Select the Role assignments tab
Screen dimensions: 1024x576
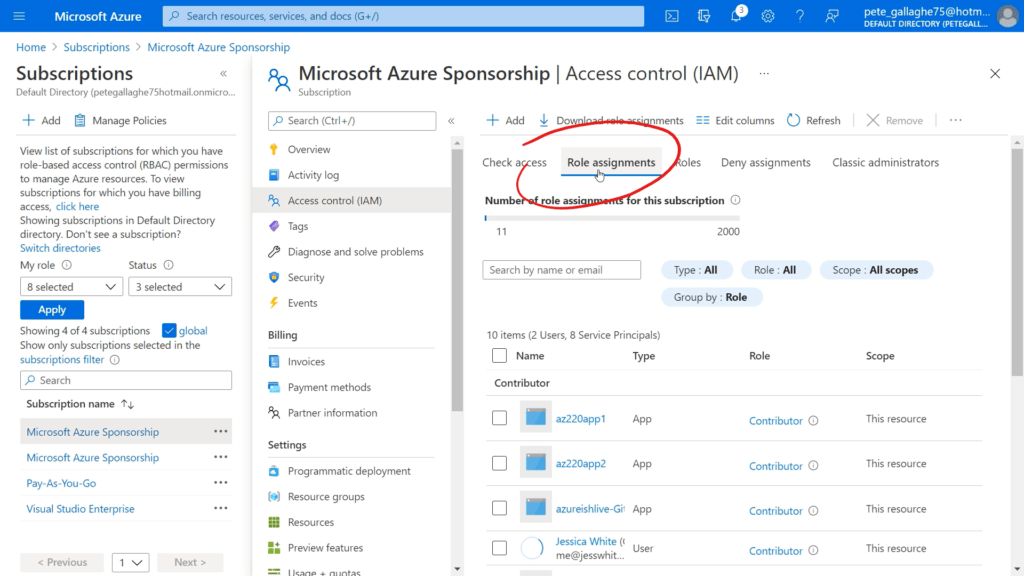click(x=611, y=163)
